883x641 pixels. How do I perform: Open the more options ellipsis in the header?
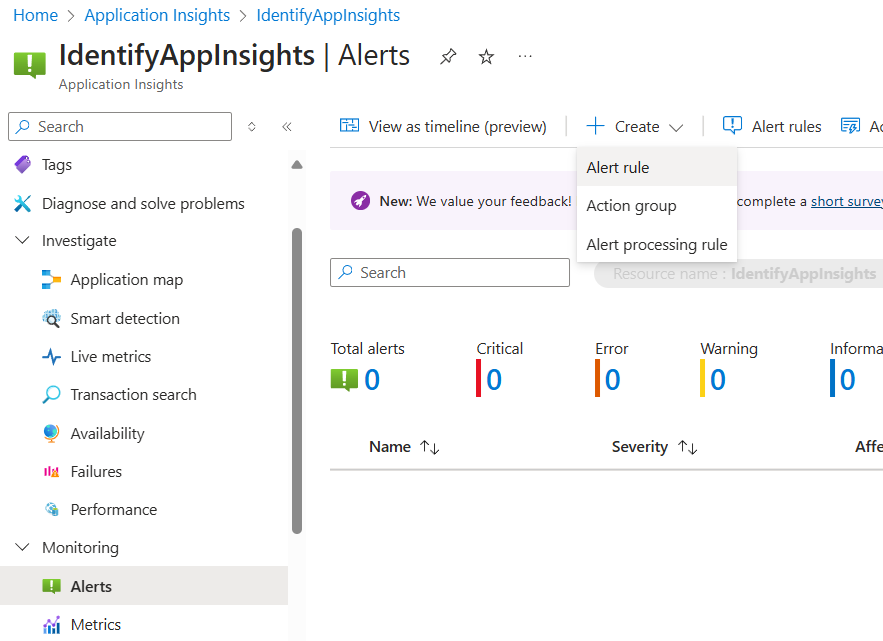[525, 56]
